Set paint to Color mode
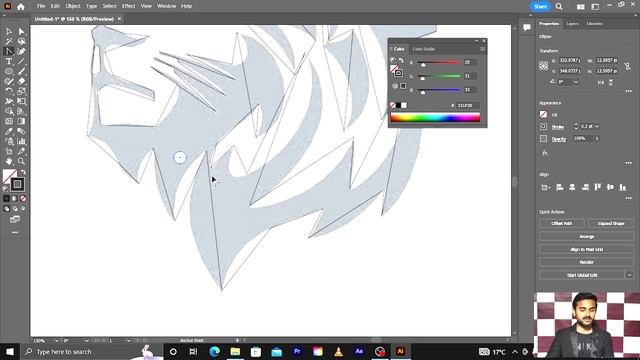Viewport: 640px width, 360px height. (x=7, y=198)
